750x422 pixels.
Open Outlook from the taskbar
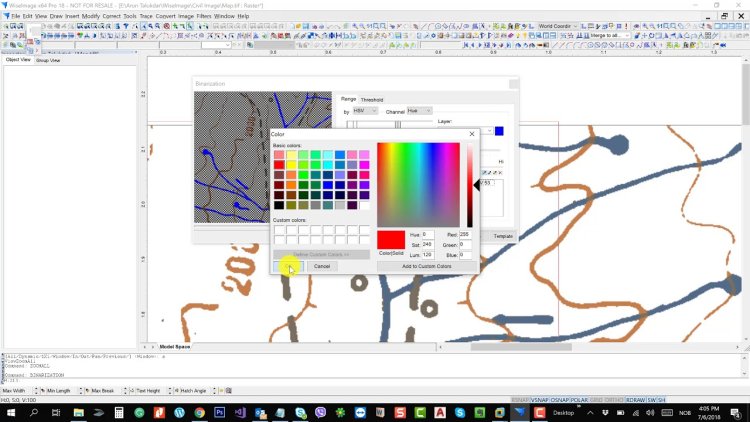click(x=260, y=412)
